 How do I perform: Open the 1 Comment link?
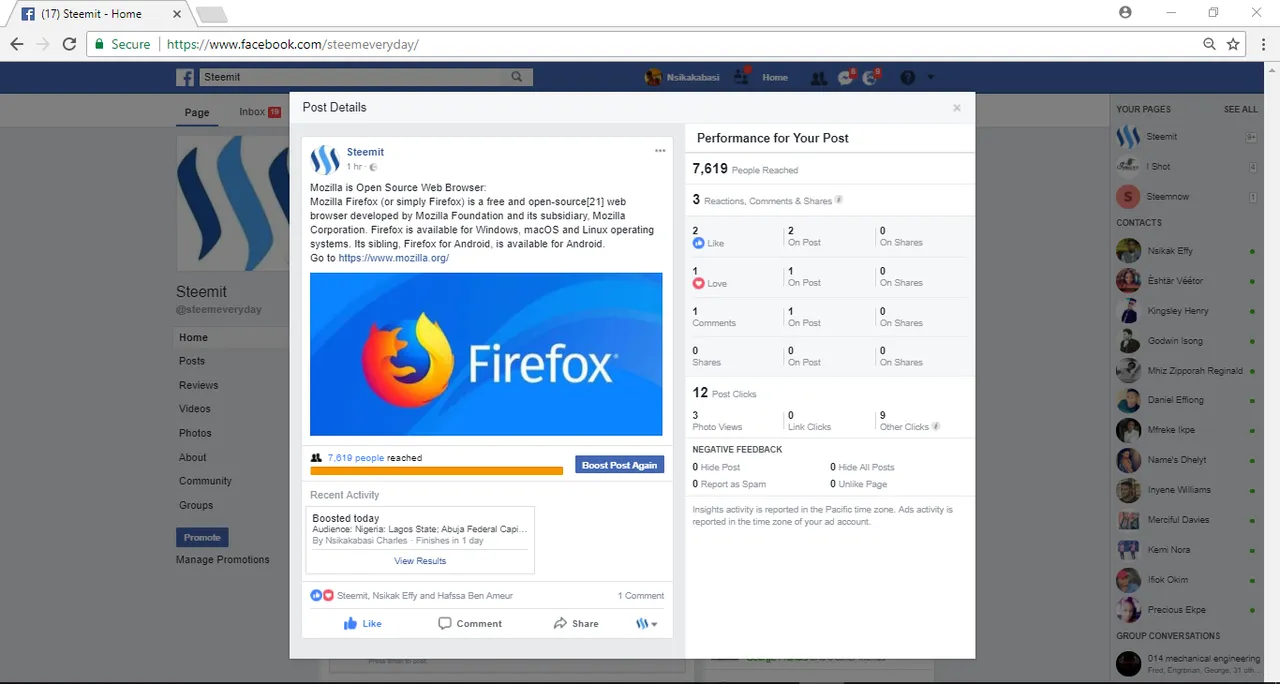(641, 595)
